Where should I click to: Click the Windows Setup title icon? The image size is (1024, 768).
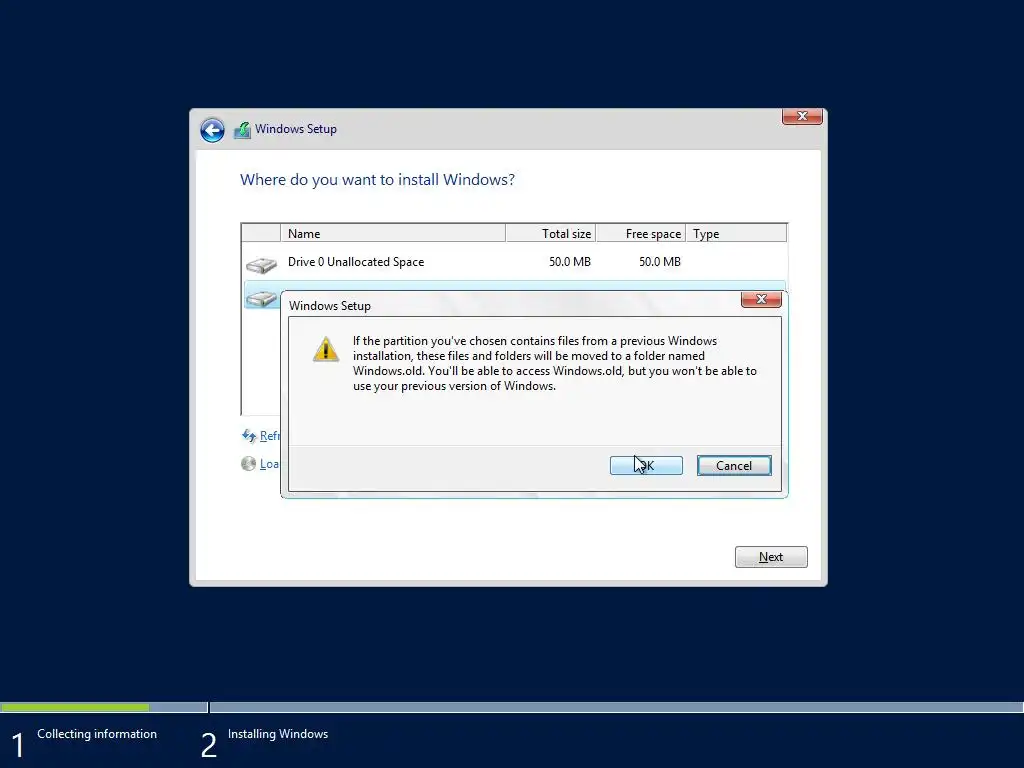click(x=242, y=130)
